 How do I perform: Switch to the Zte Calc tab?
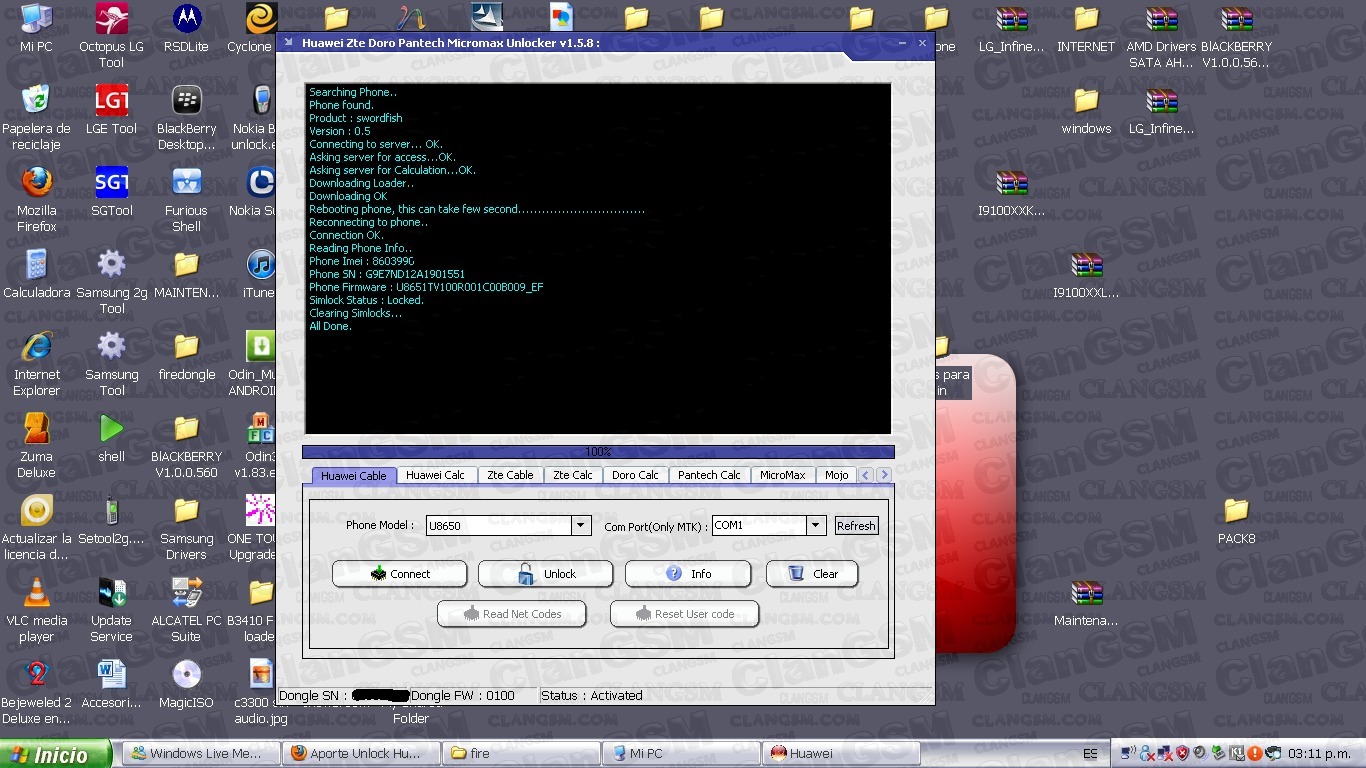[x=573, y=476]
